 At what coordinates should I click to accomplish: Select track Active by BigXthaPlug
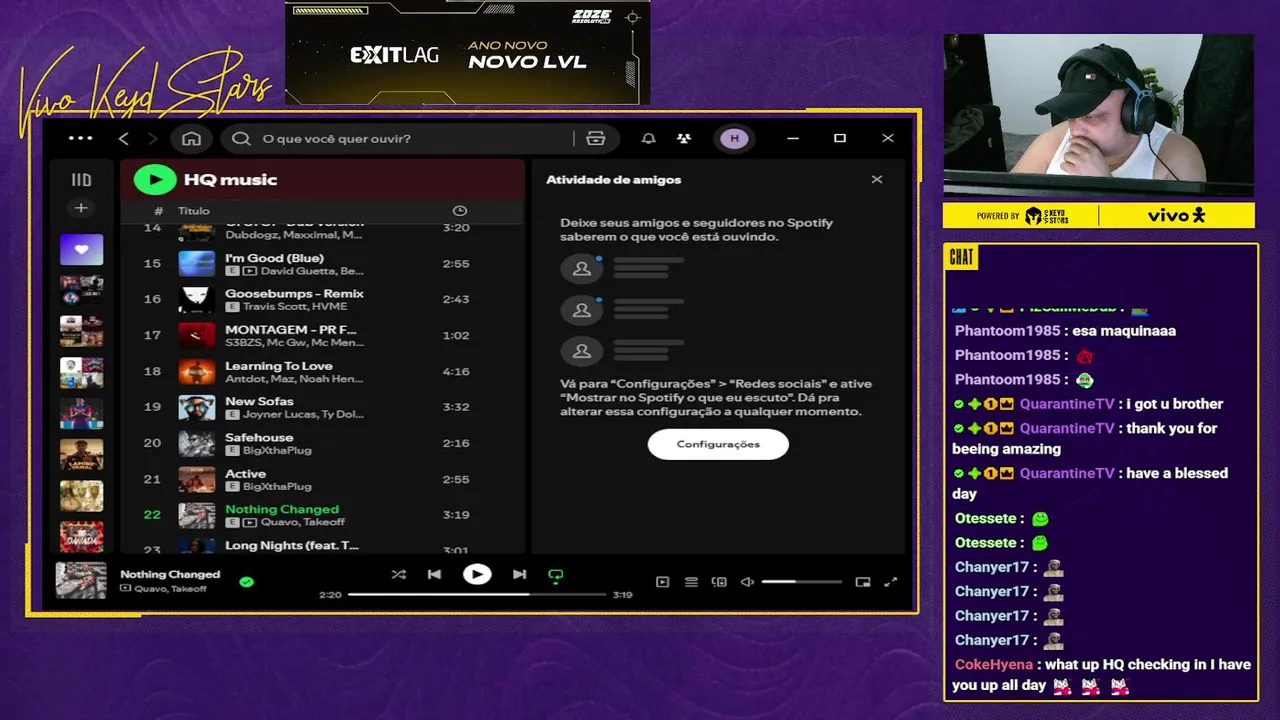[x=323, y=479]
